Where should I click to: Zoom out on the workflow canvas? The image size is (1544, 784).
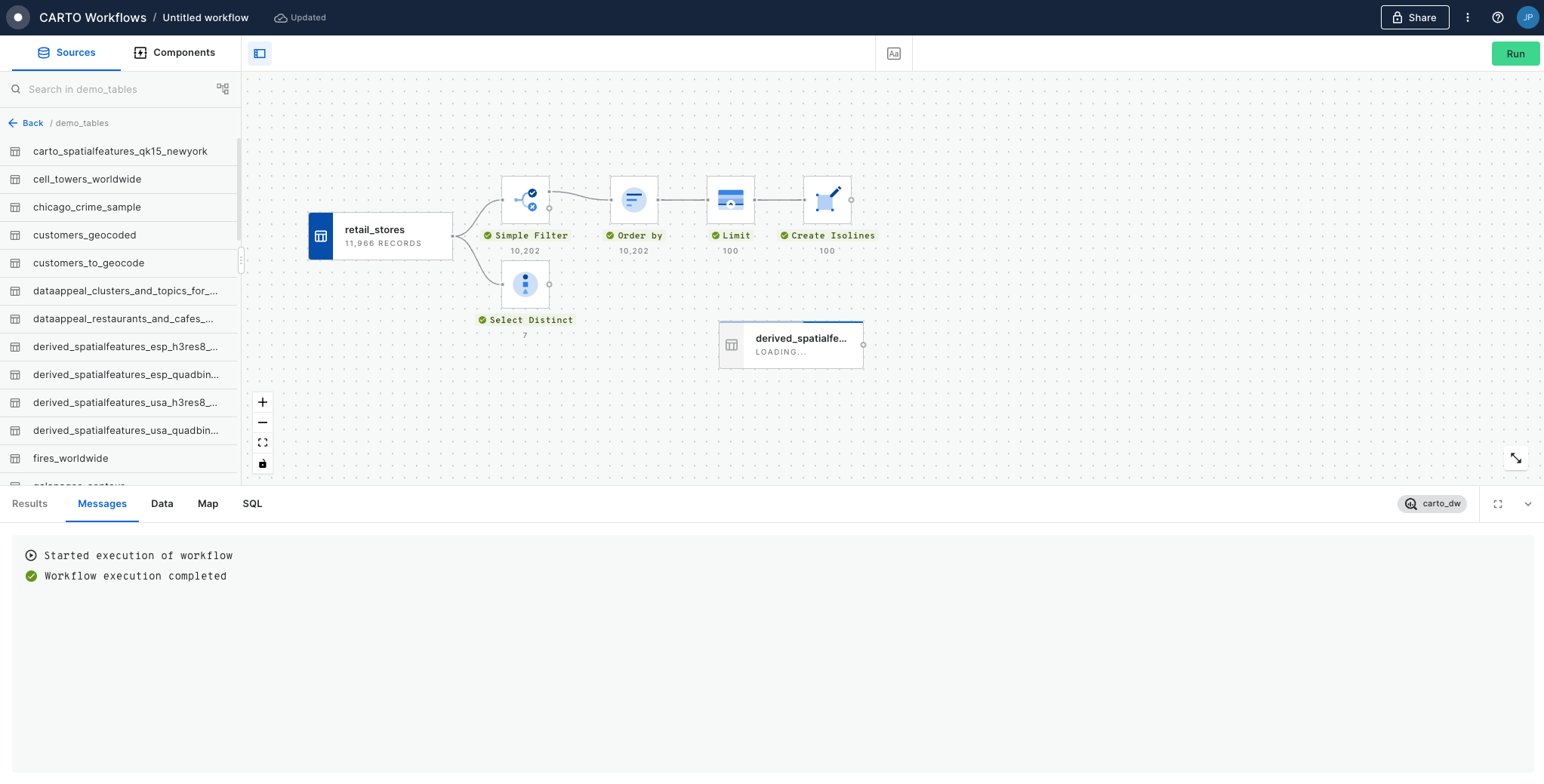pyautogui.click(x=263, y=423)
